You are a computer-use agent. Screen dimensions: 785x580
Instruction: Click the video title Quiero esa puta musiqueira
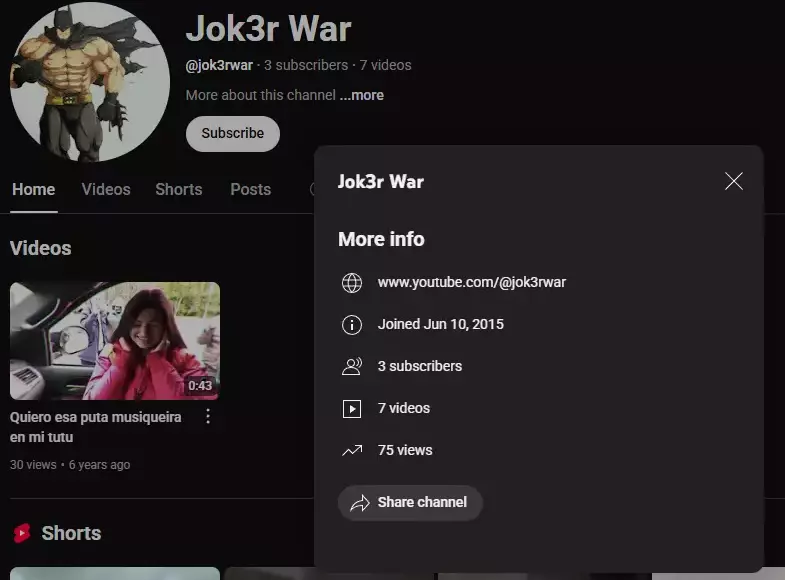tap(96, 427)
